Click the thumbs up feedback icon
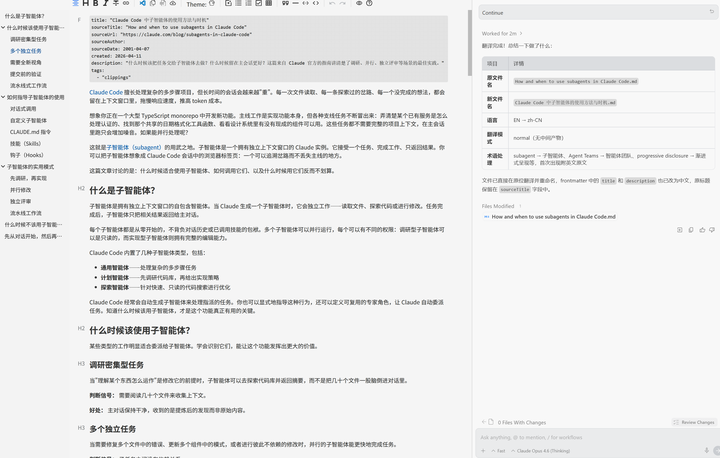Viewport: 720px width, 458px height. [702, 230]
